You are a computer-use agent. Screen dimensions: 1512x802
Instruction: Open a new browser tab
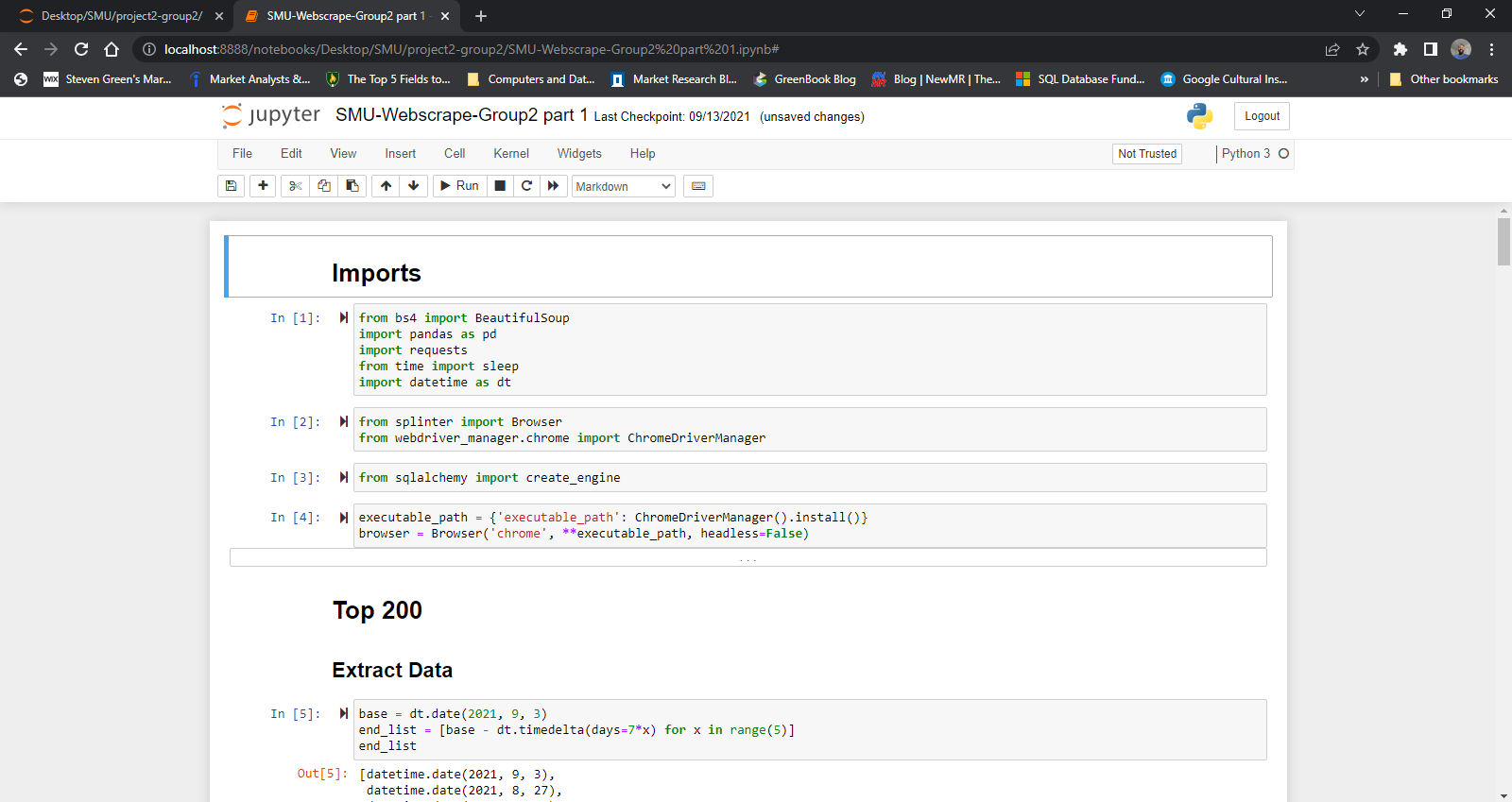[x=481, y=16]
